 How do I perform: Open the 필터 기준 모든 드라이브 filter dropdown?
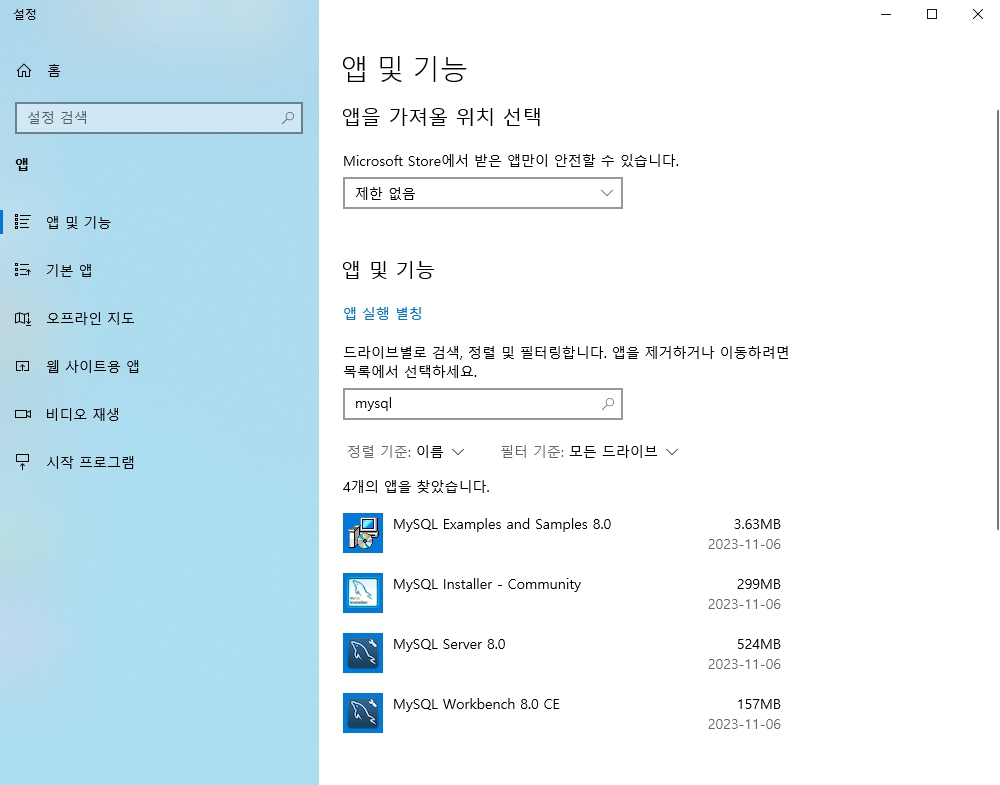coord(589,451)
